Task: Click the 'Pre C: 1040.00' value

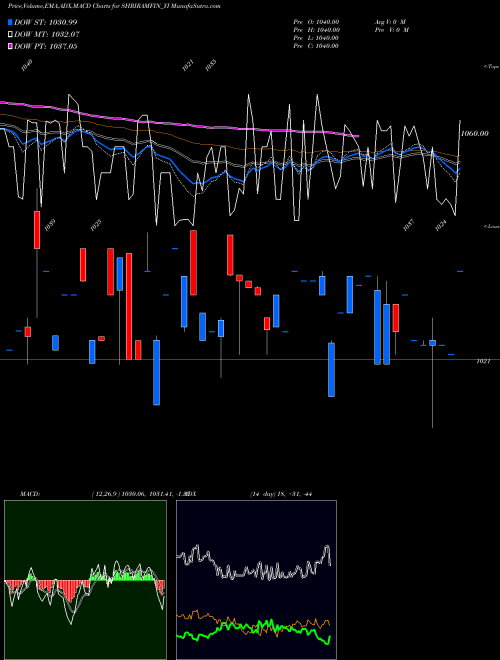Action: coord(316,46)
